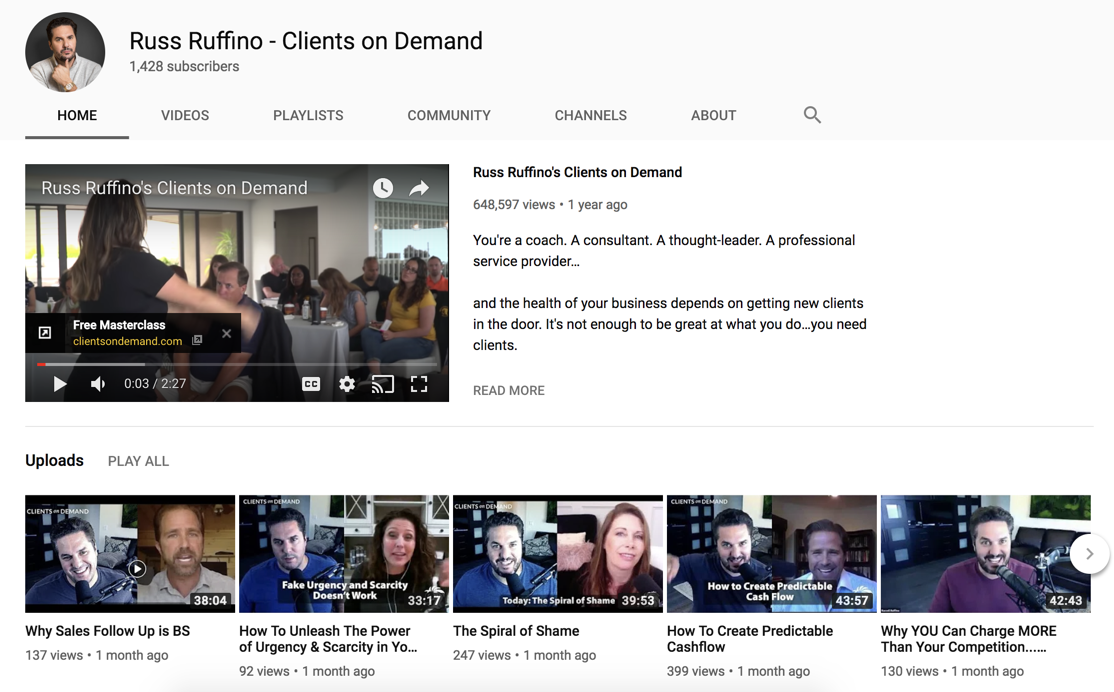Switch to the Videos tab
1114x692 pixels.
pos(185,116)
